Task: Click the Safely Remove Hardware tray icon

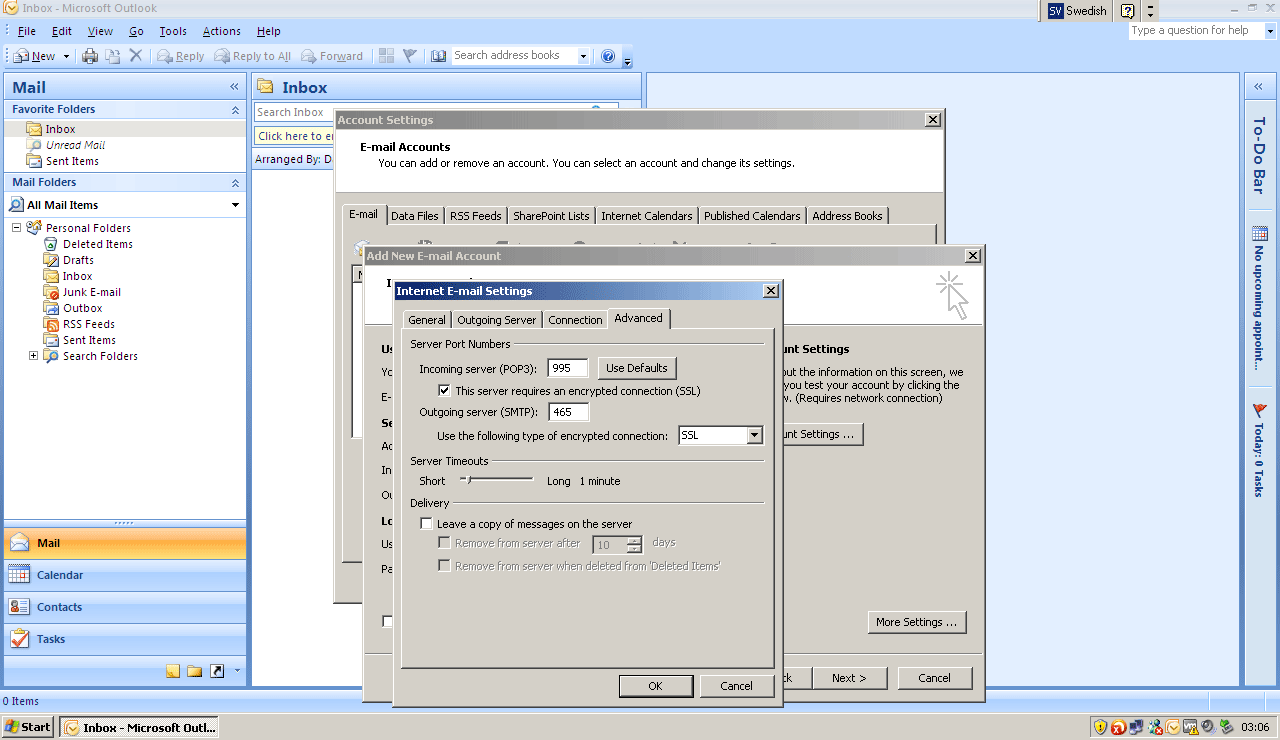Action: [1226, 728]
